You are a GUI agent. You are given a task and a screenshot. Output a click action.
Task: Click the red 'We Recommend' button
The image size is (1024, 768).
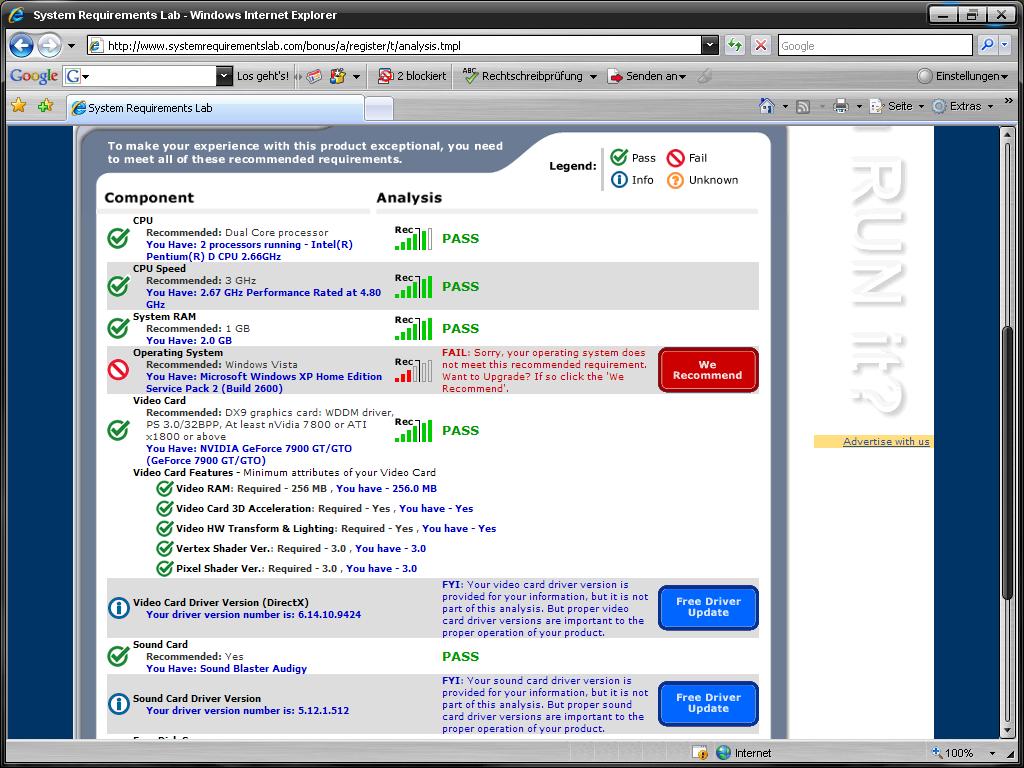point(708,370)
